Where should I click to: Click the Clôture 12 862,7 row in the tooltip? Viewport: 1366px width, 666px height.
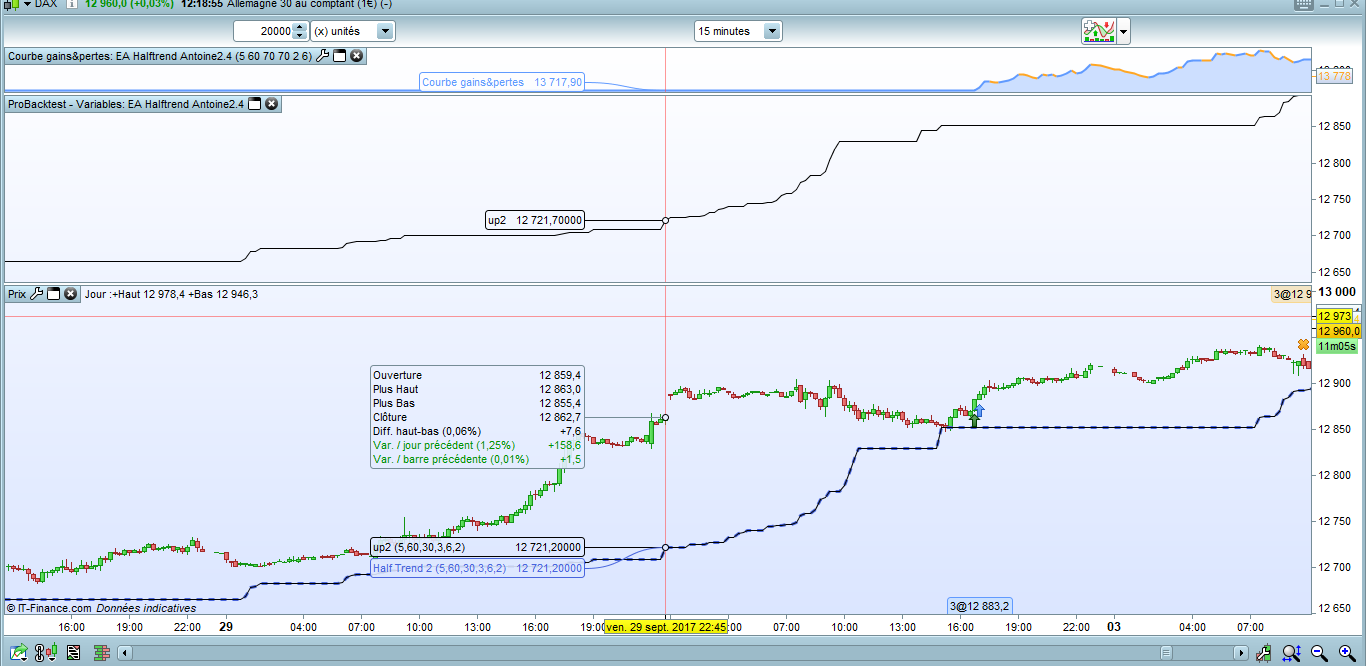[477, 417]
